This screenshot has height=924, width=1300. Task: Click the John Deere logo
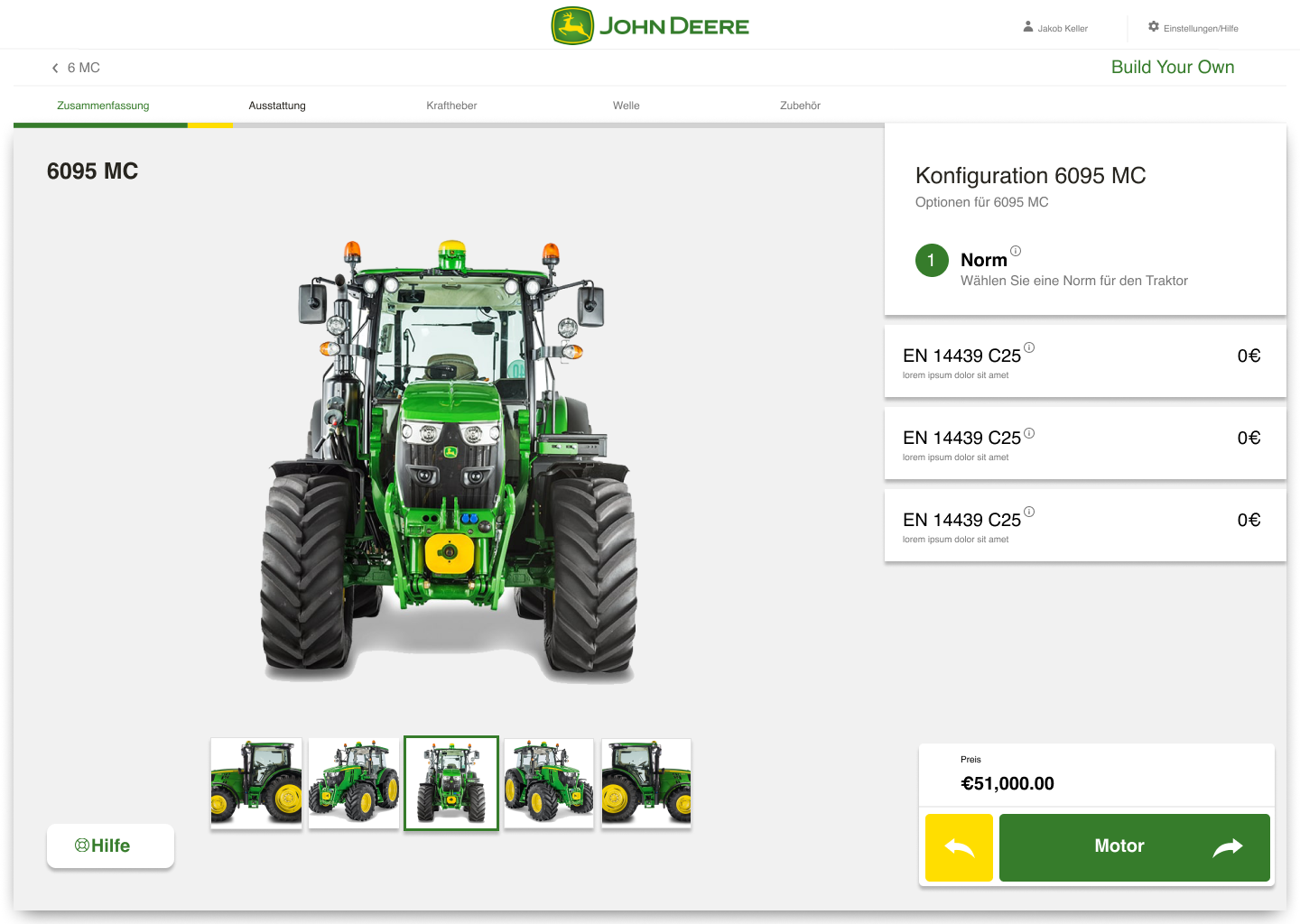pos(650,26)
